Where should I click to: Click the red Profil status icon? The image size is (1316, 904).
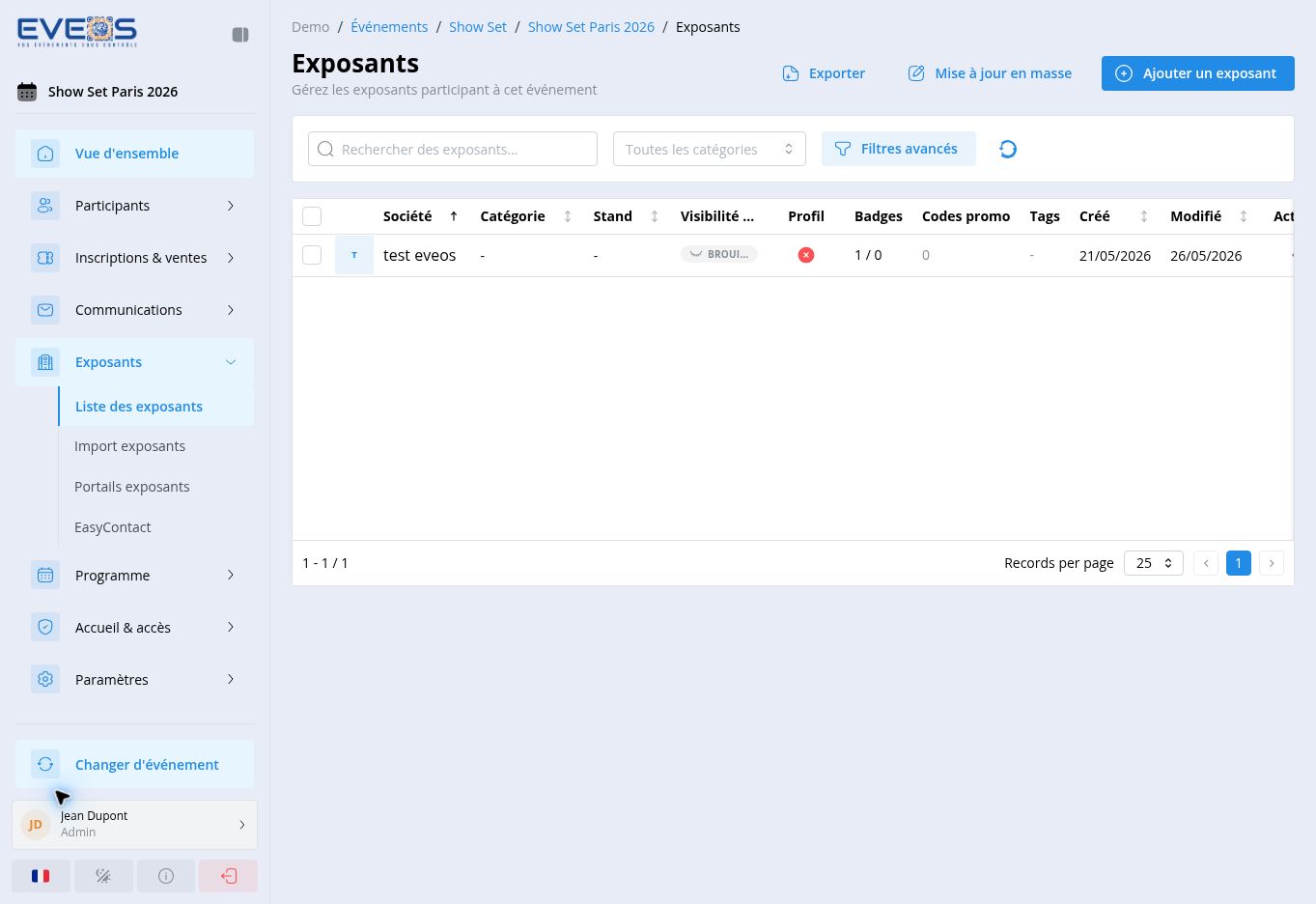pyautogui.click(x=806, y=255)
